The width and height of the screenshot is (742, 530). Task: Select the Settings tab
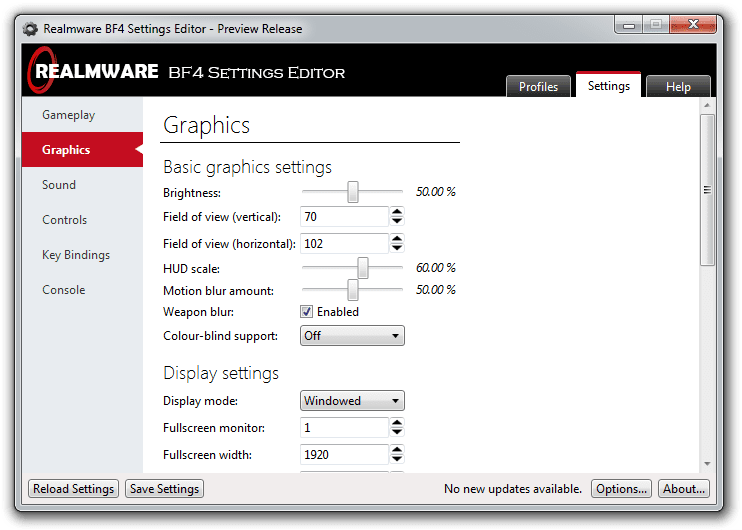coord(609,86)
